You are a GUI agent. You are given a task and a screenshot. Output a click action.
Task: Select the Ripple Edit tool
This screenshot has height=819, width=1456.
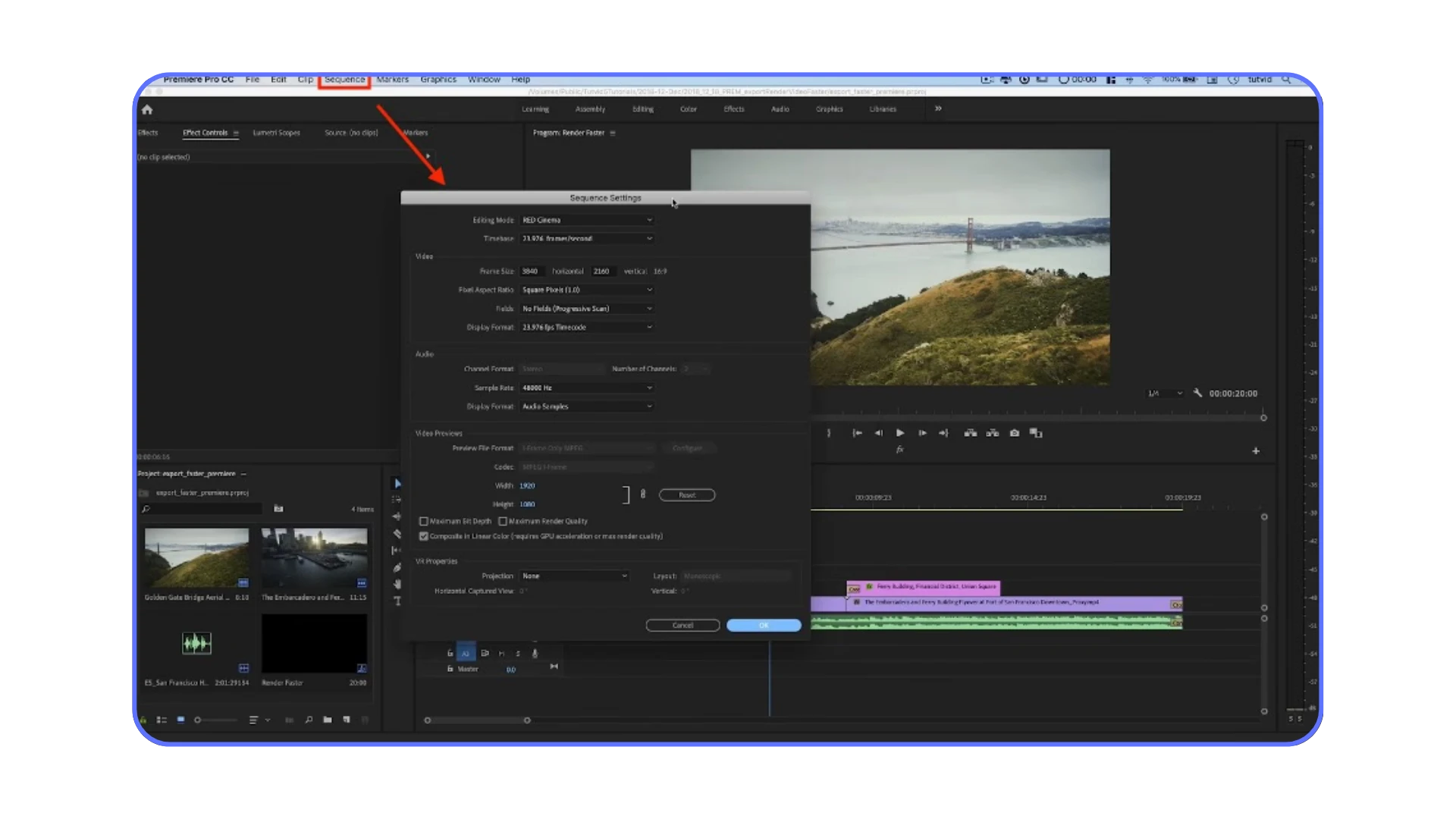pyautogui.click(x=397, y=516)
